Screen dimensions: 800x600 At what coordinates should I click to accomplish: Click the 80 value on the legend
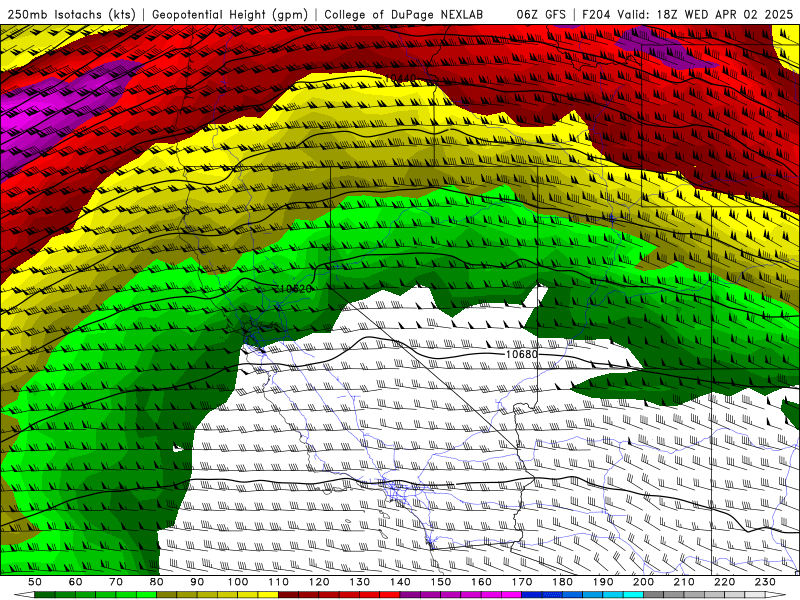pos(157,582)
